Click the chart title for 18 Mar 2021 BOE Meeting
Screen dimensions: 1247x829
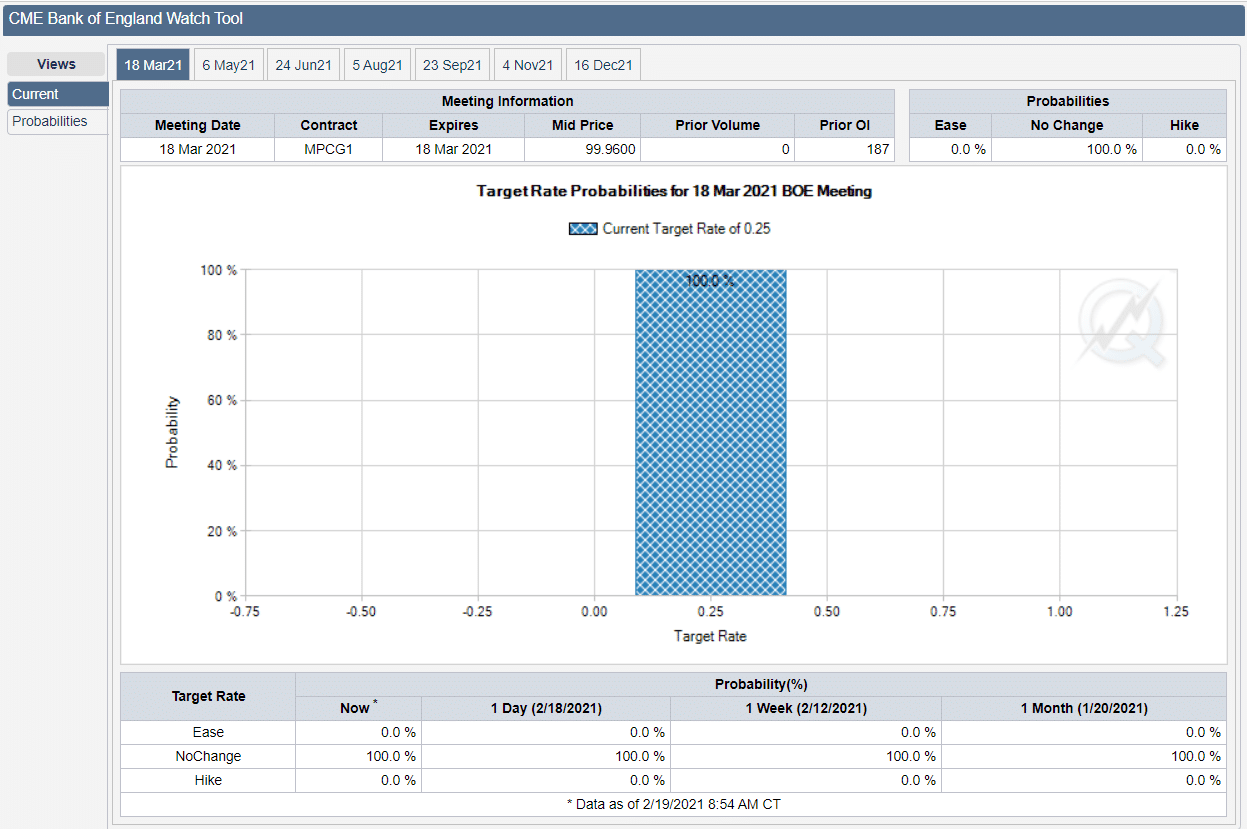(674, 191)
